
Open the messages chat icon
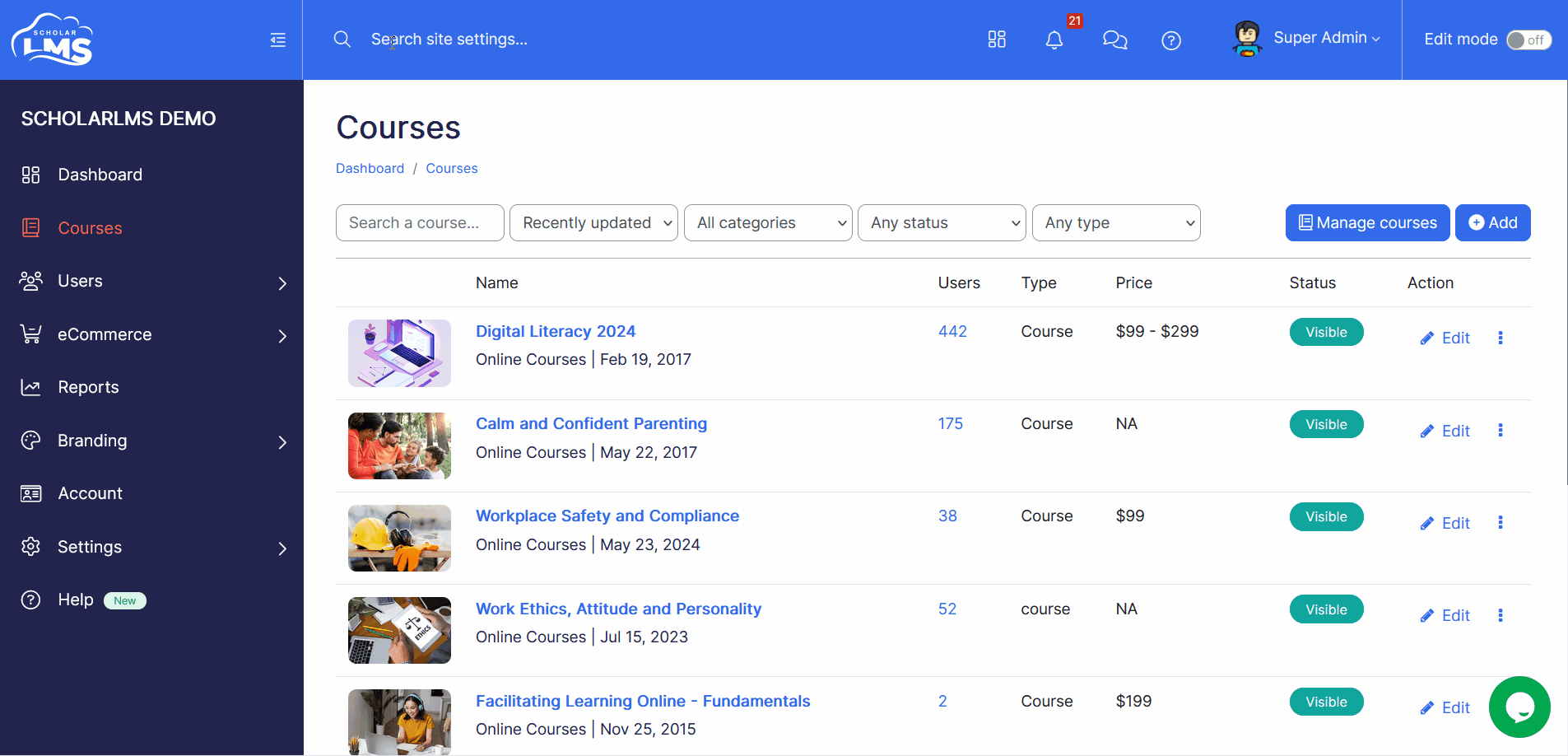click(x=1114, y=40)
